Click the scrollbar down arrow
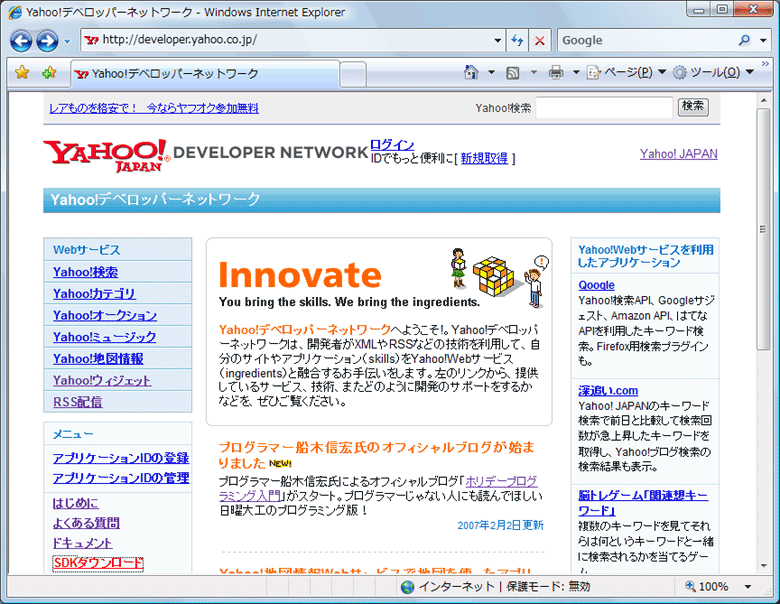Viewport: 780px width, 604px height. click(x=764, y=566)
